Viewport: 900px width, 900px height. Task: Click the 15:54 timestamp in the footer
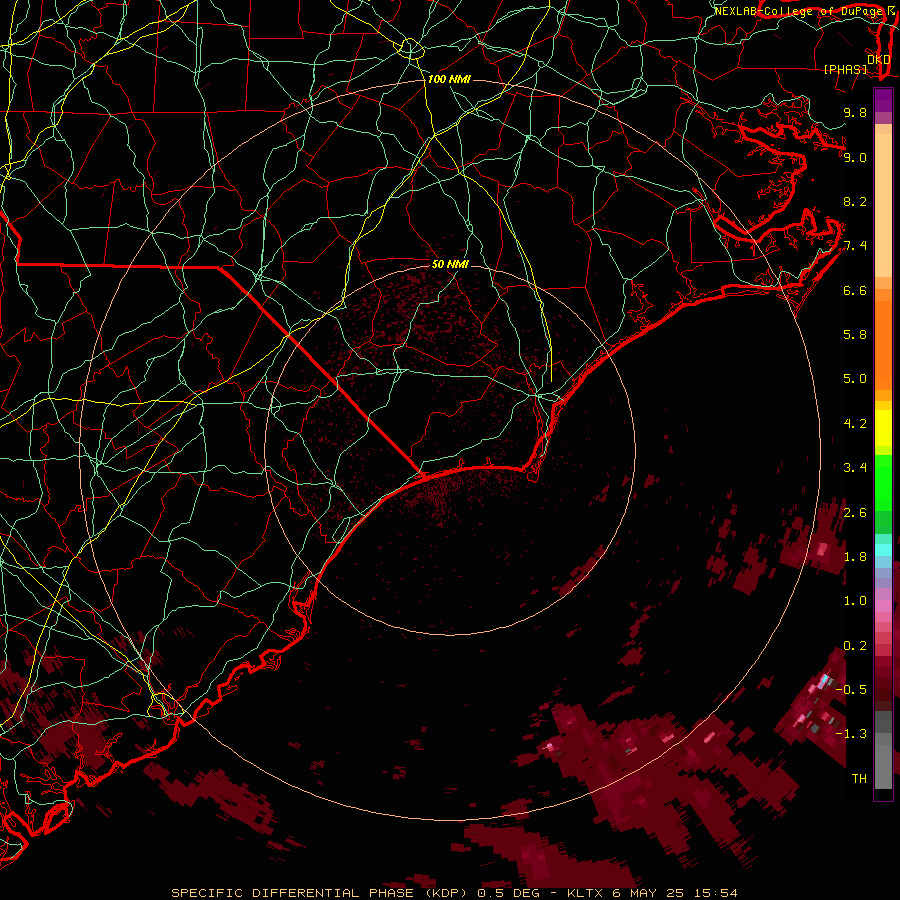point(717,893)
